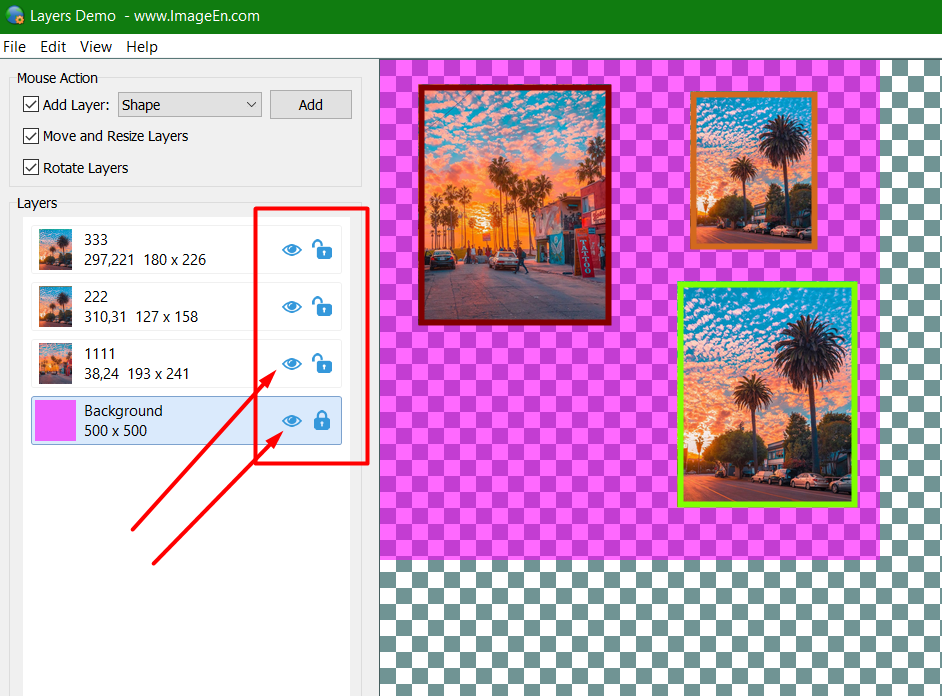Screen dimensions: 942x696
Task: Unlock the Background layer with its padlock
Action: pos(322,420)
